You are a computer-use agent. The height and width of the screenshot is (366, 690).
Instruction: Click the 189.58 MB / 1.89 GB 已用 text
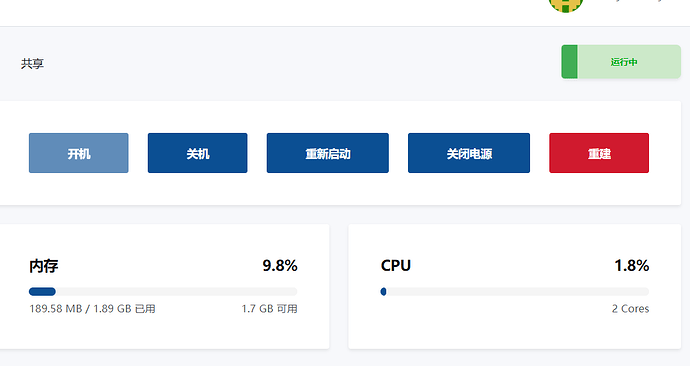[92, 309]
